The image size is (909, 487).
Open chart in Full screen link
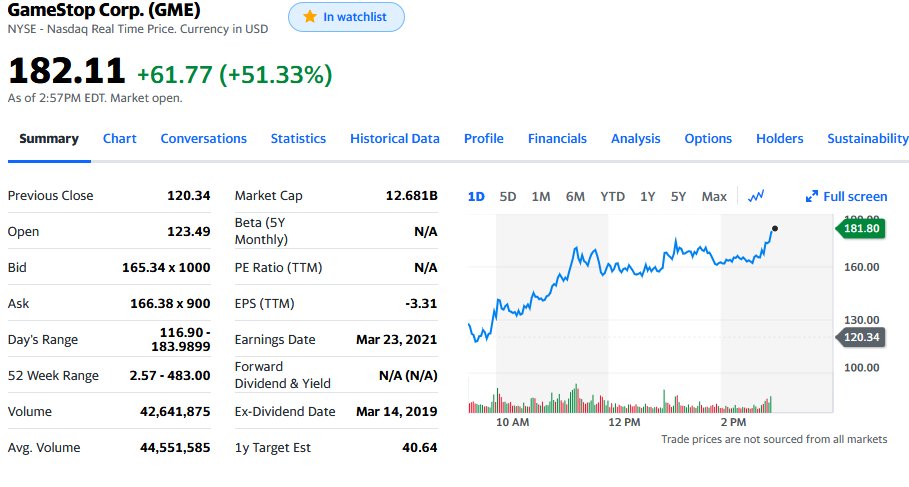coord(855,197)
